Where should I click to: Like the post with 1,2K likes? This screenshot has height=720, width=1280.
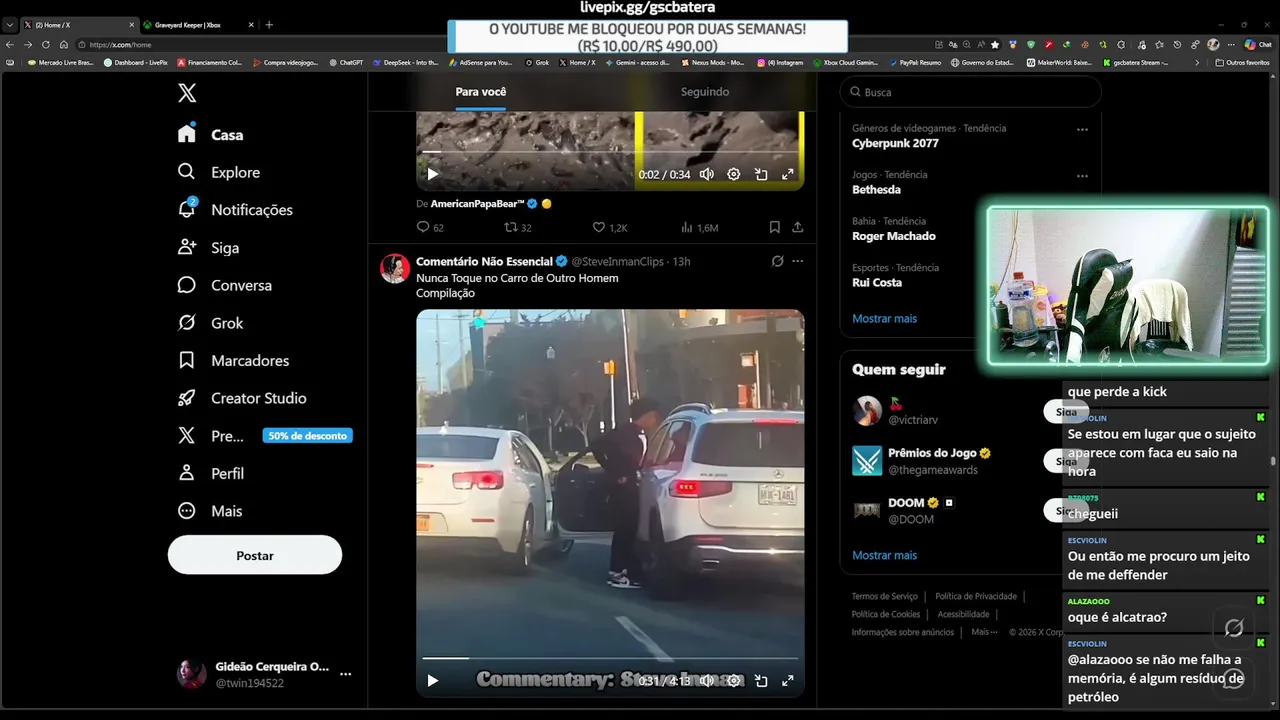click(x=598, y=228)
